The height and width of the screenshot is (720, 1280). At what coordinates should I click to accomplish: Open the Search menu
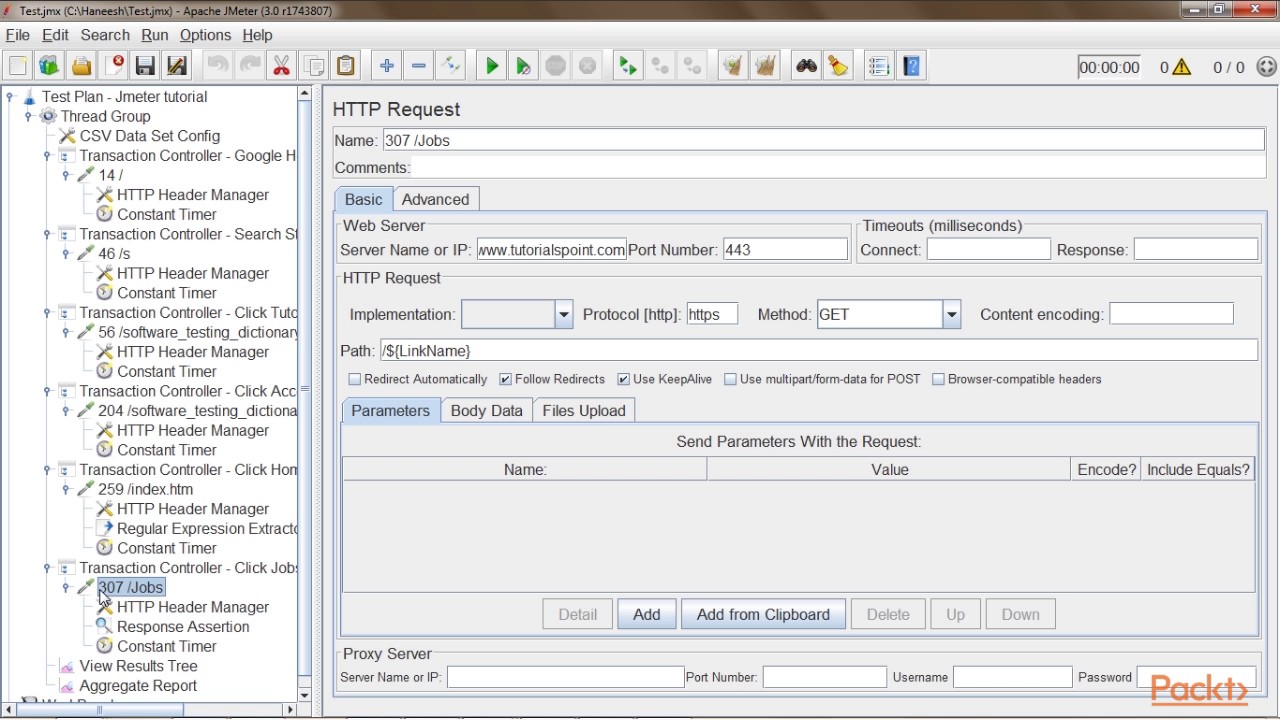point(105,35)
